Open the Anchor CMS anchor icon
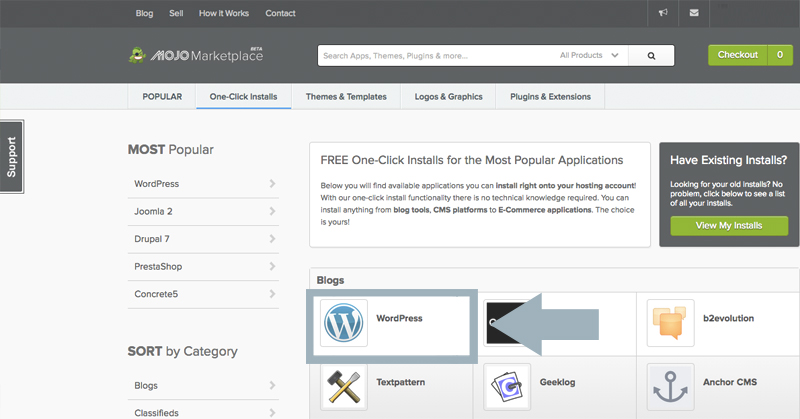The image size is (800, 419). 670,387
